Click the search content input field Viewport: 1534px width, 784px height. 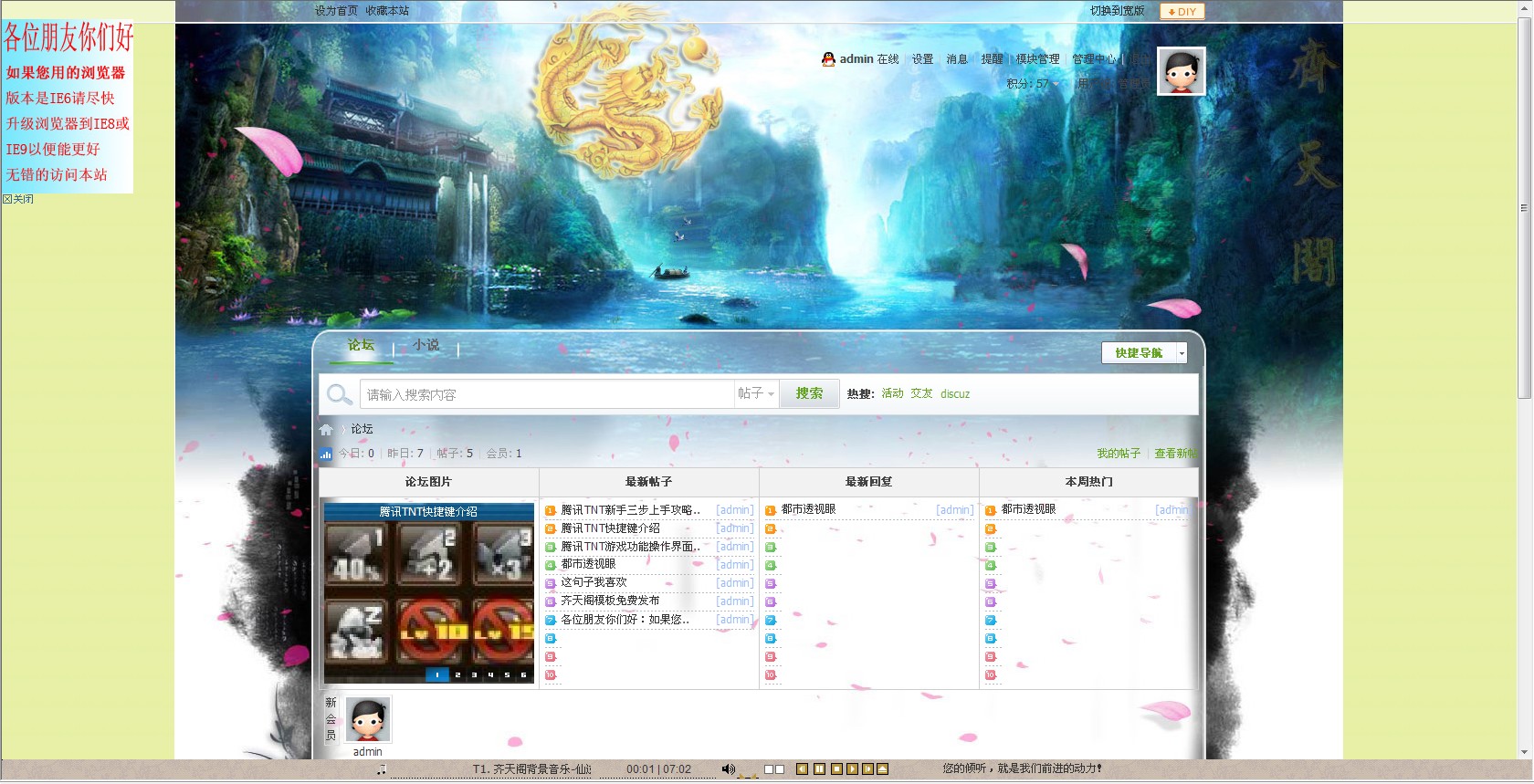[548, 394]
